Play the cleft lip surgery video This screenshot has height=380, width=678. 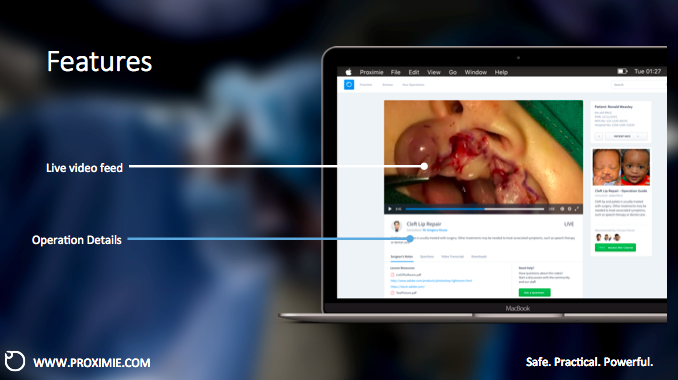(390, 209)
